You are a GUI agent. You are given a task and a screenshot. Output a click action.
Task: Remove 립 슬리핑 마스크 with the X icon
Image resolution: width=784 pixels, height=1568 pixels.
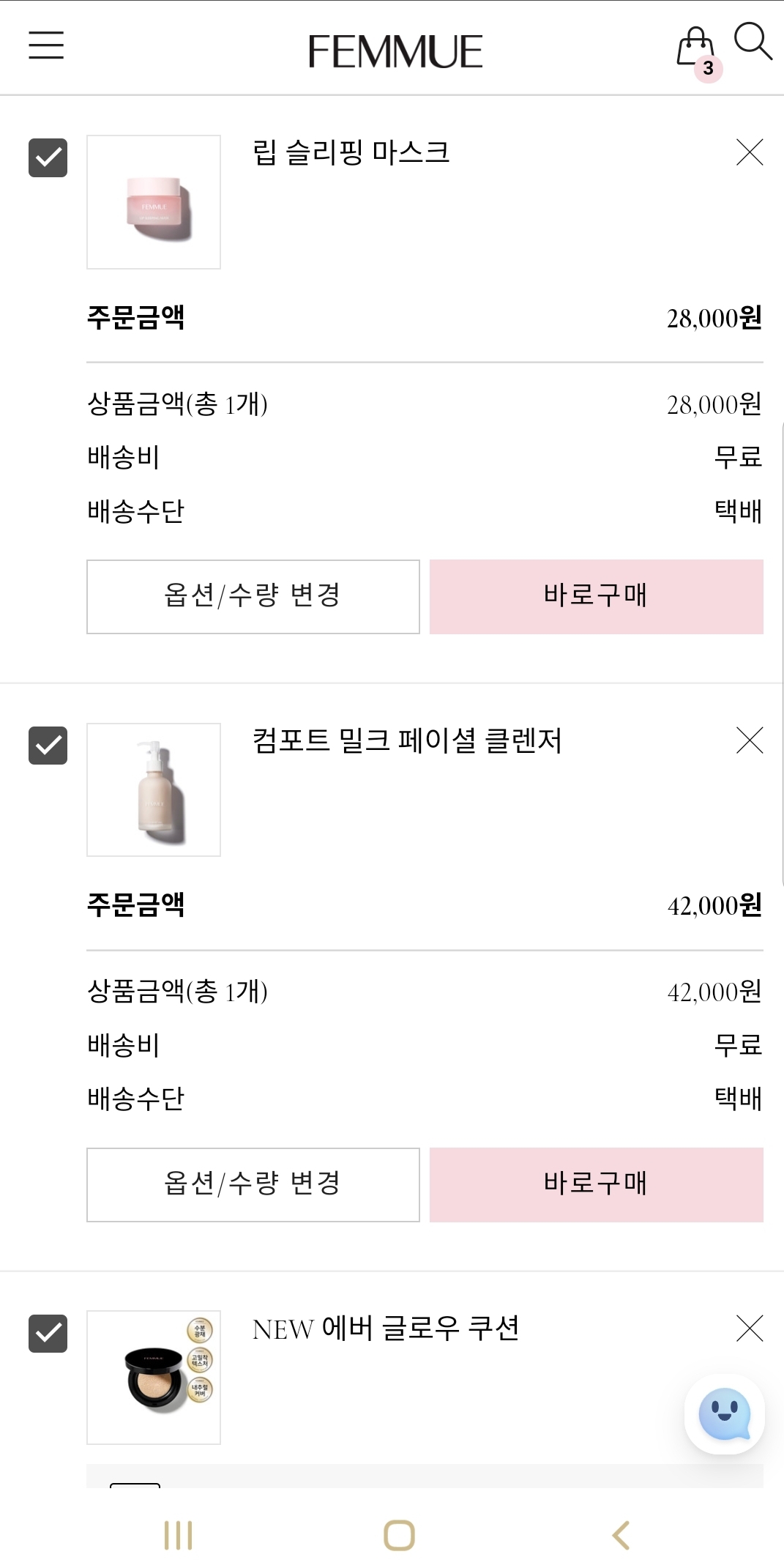click(x=750, y=152)
